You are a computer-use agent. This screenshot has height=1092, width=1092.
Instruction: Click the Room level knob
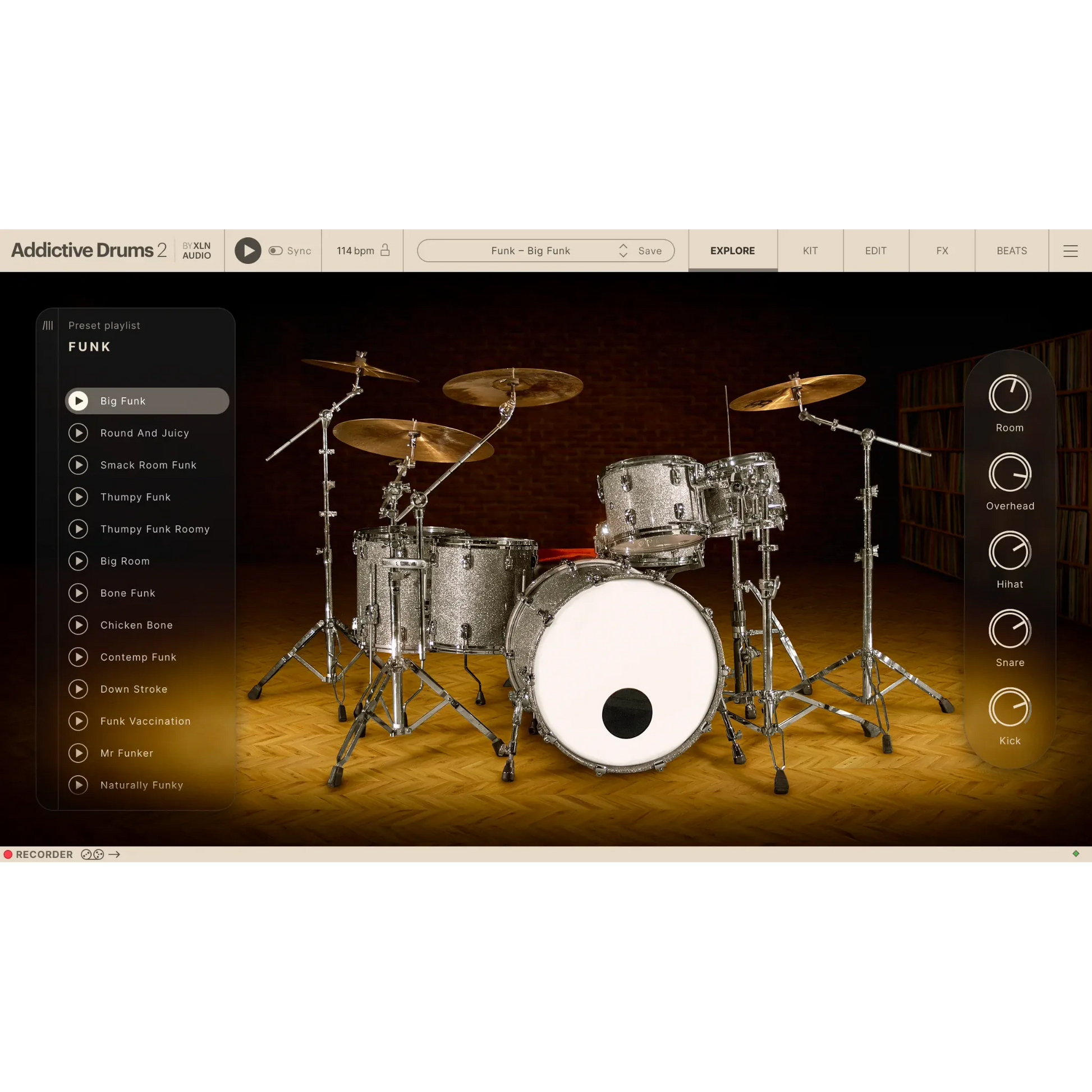point(1010,394)
